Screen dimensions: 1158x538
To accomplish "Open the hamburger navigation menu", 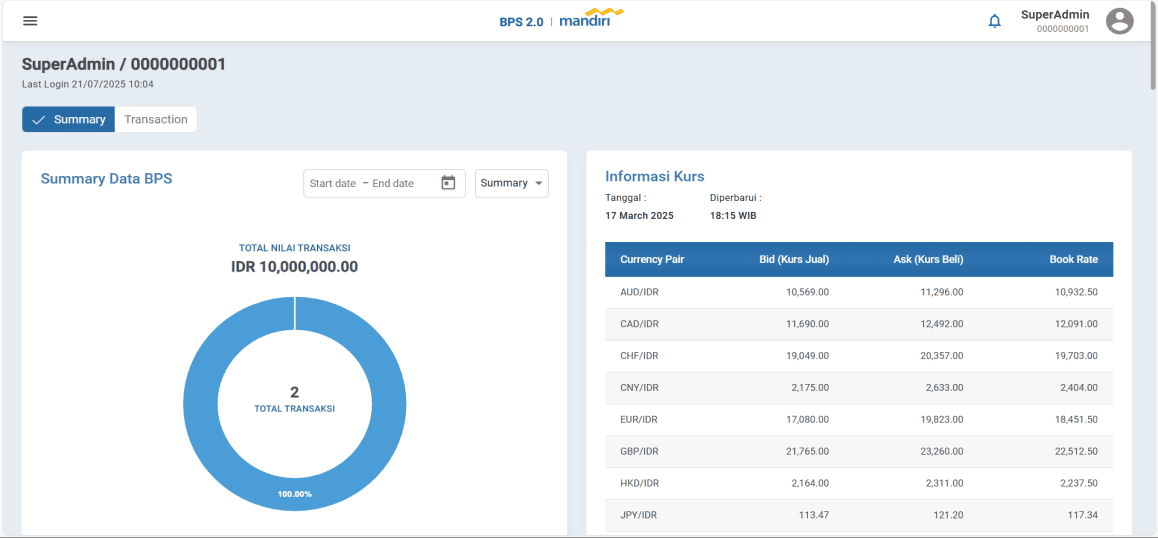I will click(x=30, y=21).
